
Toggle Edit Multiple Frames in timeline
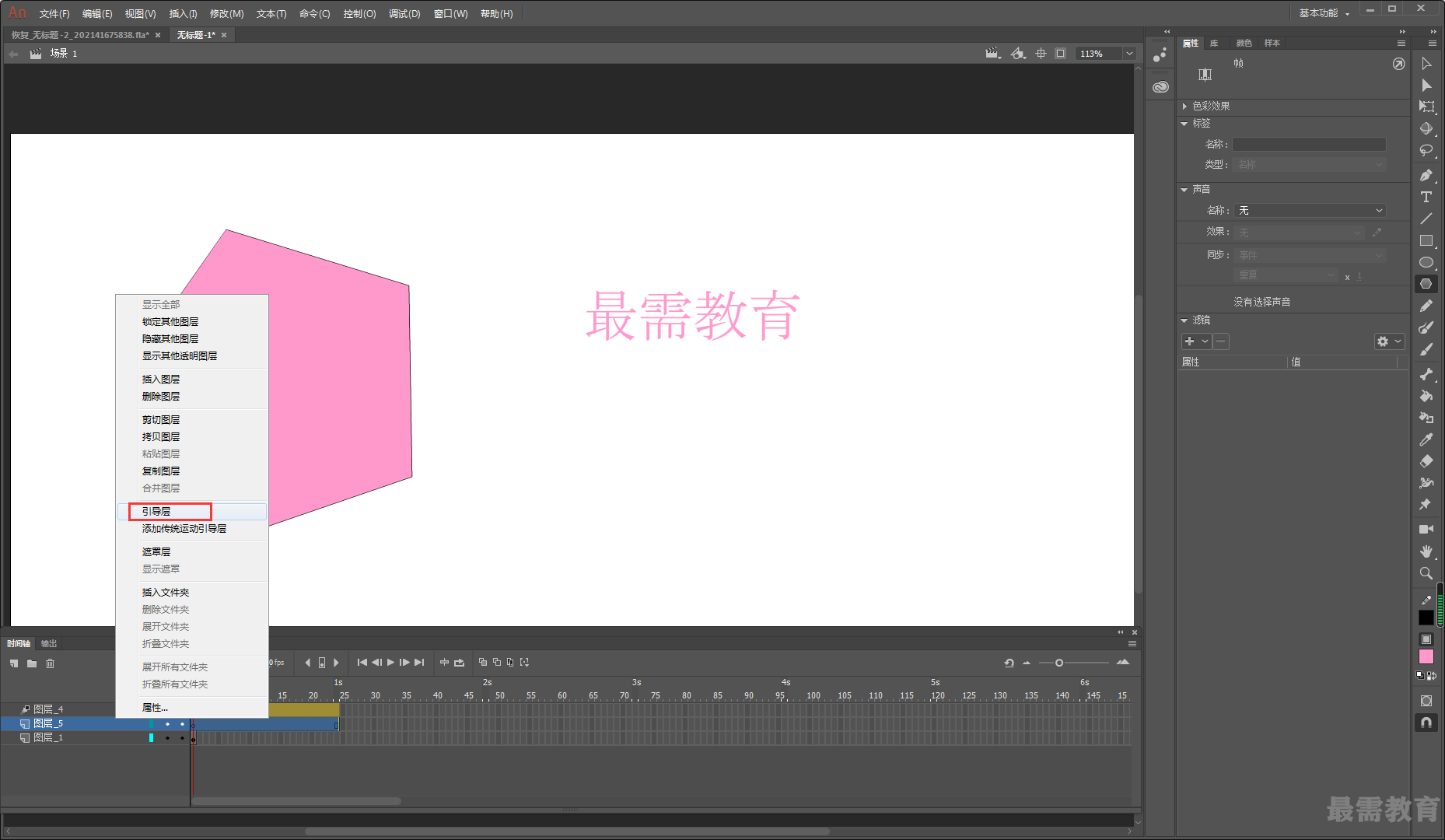(510, 663)
